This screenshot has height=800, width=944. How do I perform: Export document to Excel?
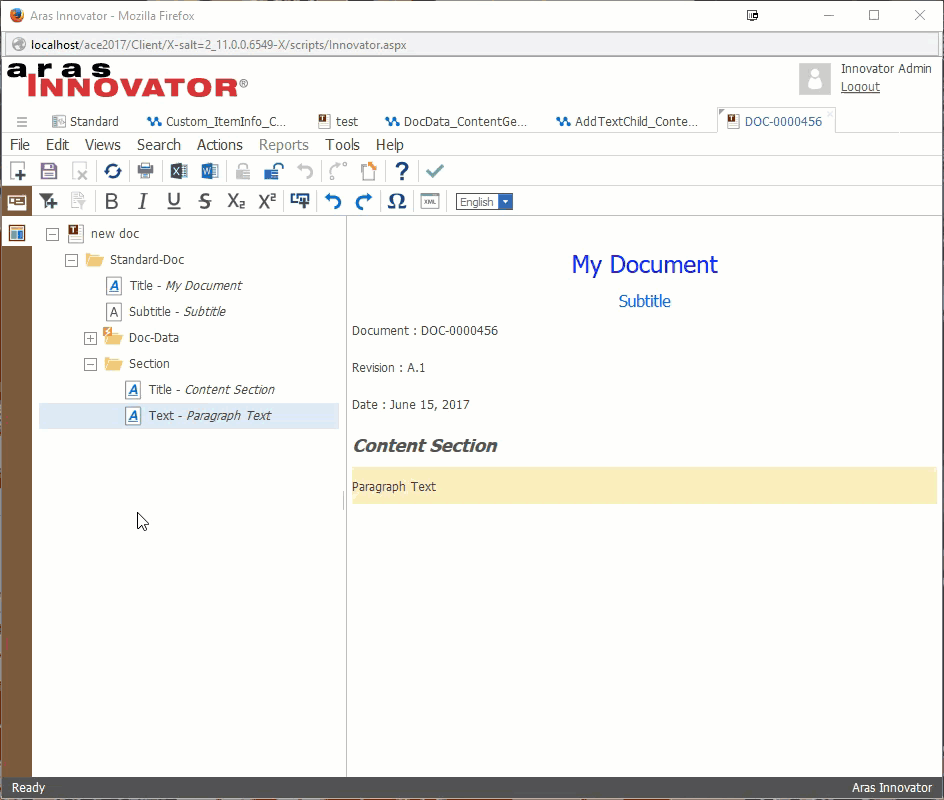(x=178, y=171)
